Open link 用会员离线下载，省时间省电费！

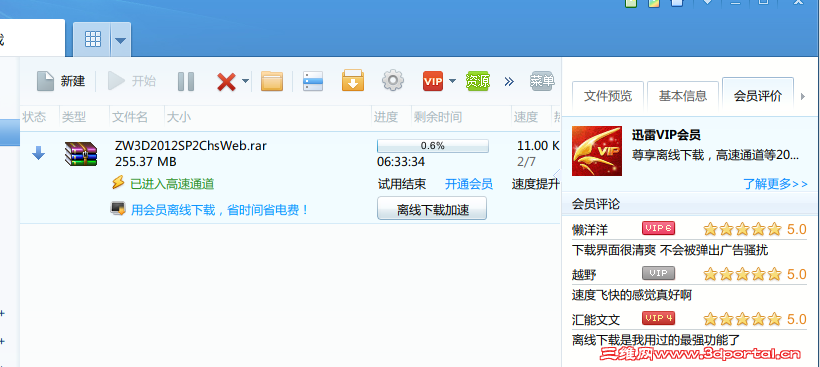coord(220,210)
